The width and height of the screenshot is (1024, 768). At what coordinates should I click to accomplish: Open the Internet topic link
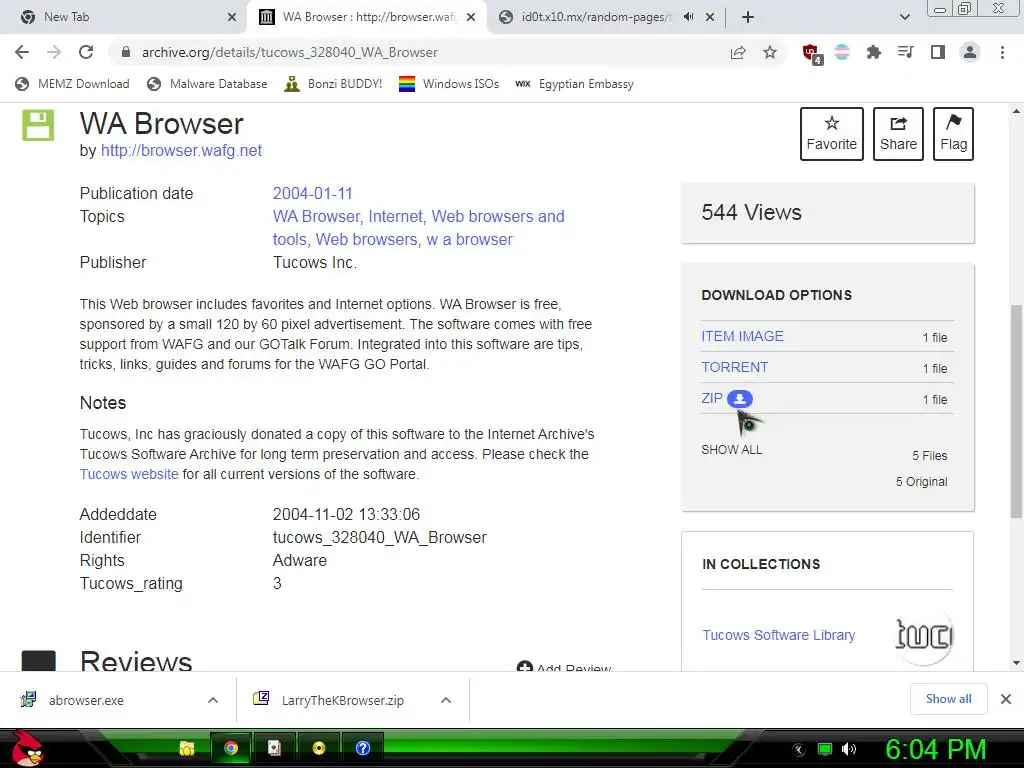click(x=395, y=216)
